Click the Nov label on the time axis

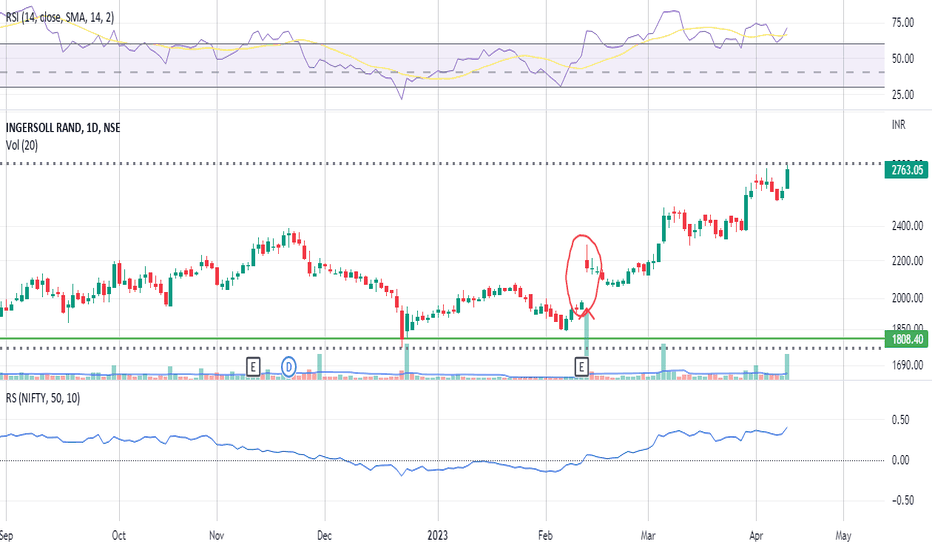click(x=216, y=536)
